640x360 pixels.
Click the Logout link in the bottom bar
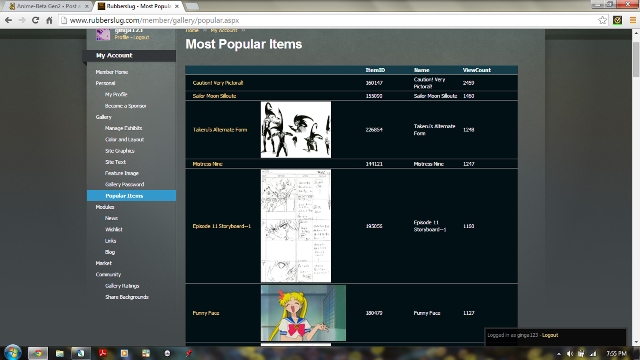(x=550, y=335)
